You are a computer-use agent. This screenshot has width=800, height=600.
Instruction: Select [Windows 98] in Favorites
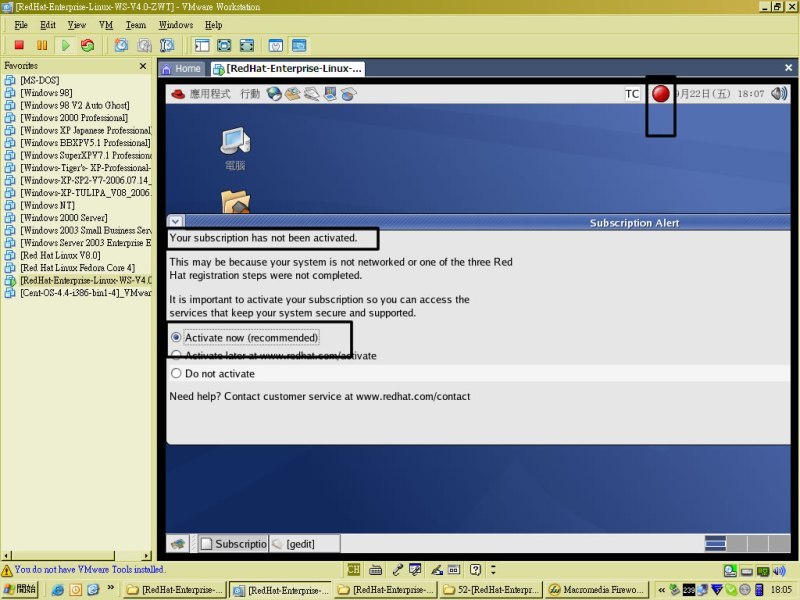point(46,92)
